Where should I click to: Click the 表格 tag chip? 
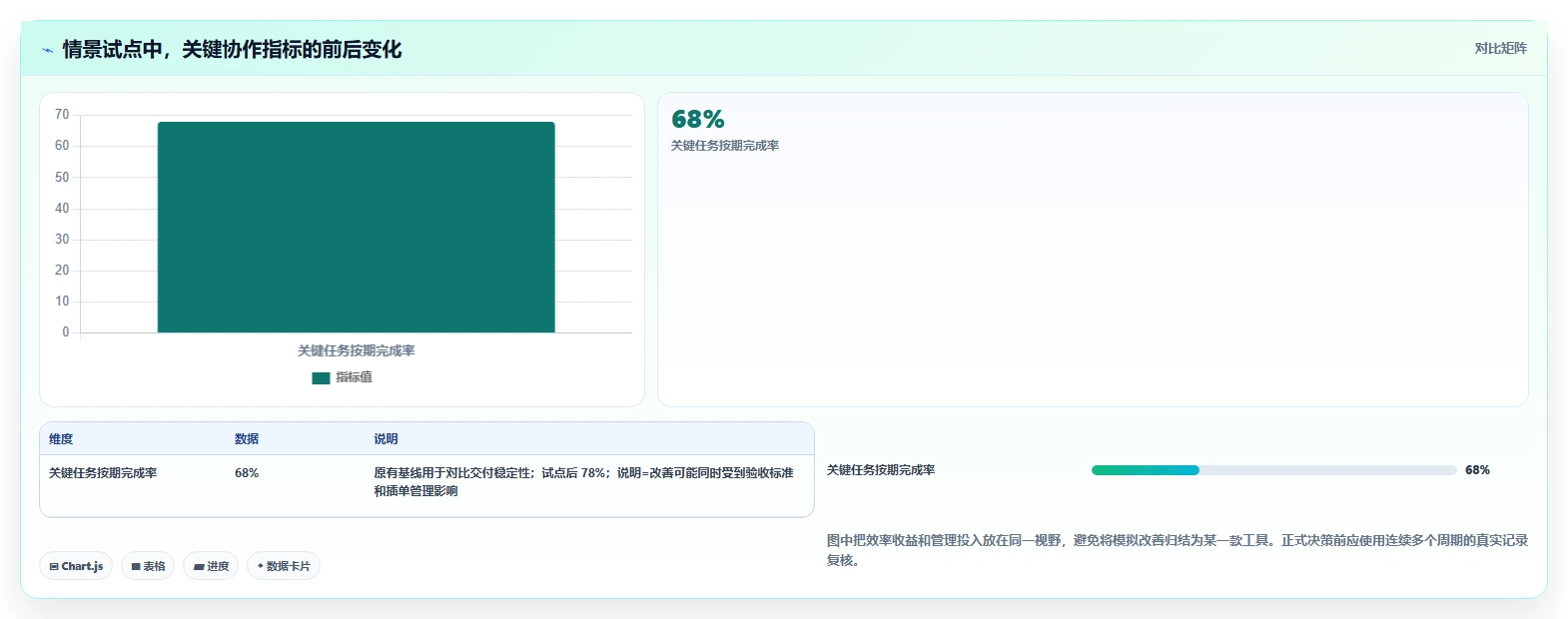[148, 566]
